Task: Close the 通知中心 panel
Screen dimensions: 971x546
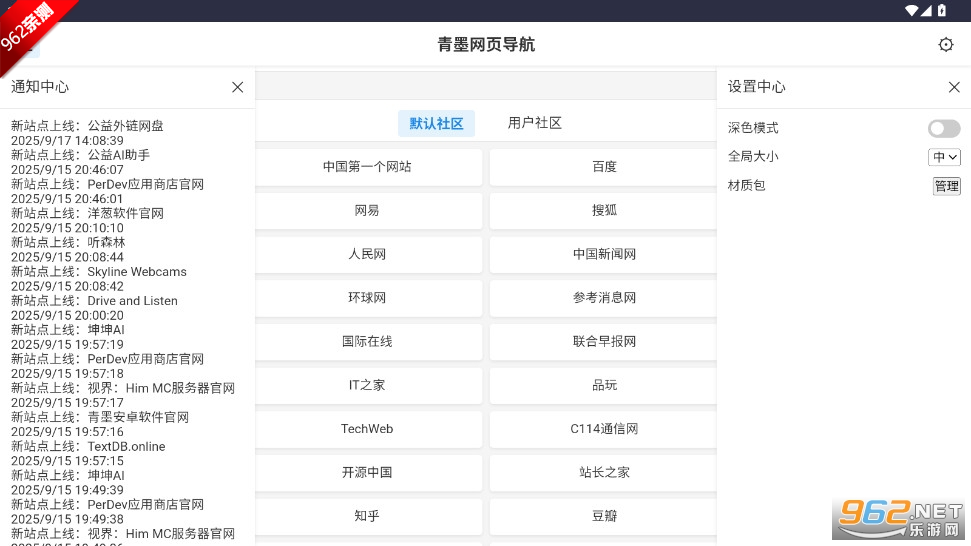Action: (x=237, y=87)
